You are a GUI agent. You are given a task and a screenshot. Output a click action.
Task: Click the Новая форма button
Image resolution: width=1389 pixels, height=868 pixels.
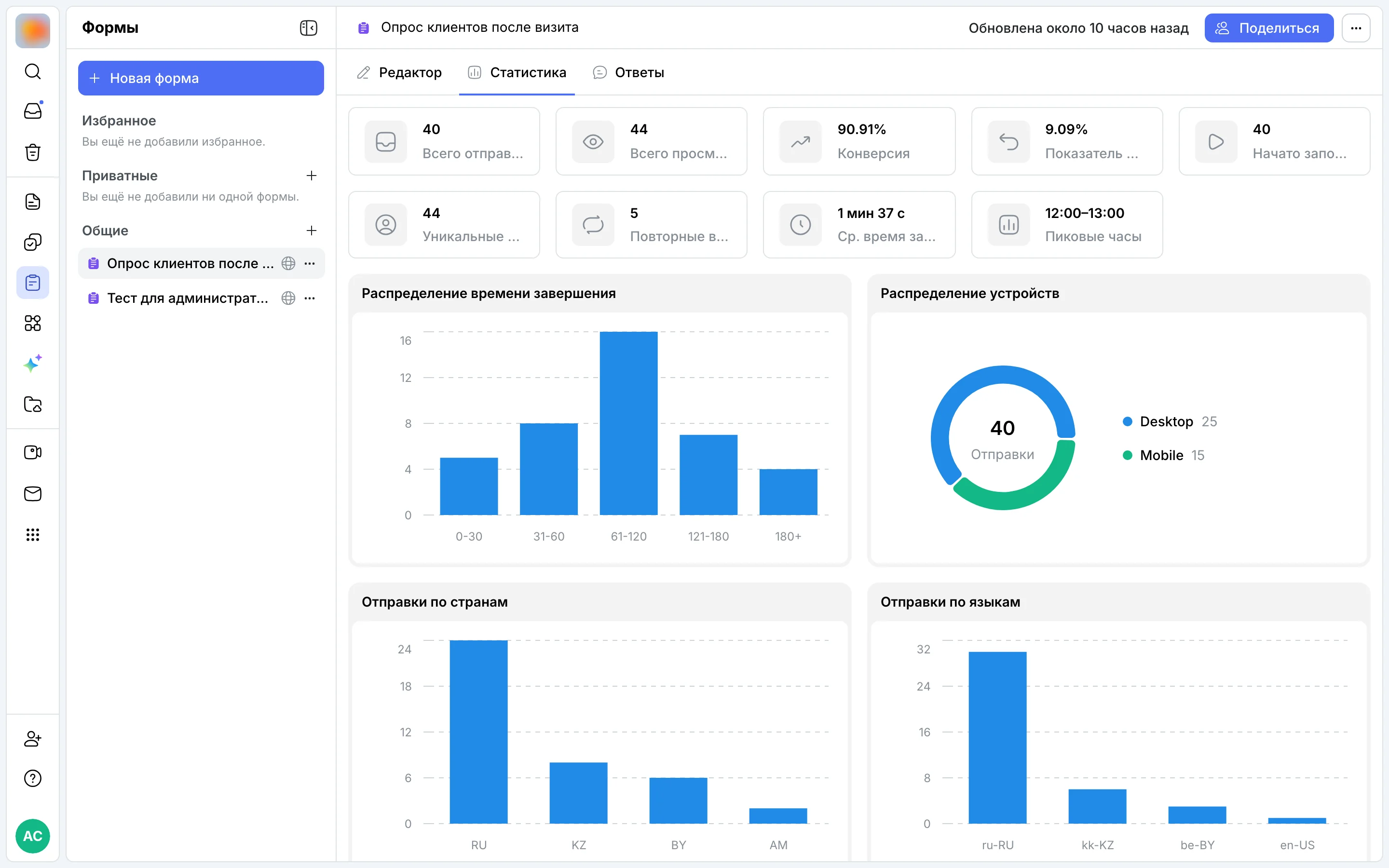(x=201, y=78)
